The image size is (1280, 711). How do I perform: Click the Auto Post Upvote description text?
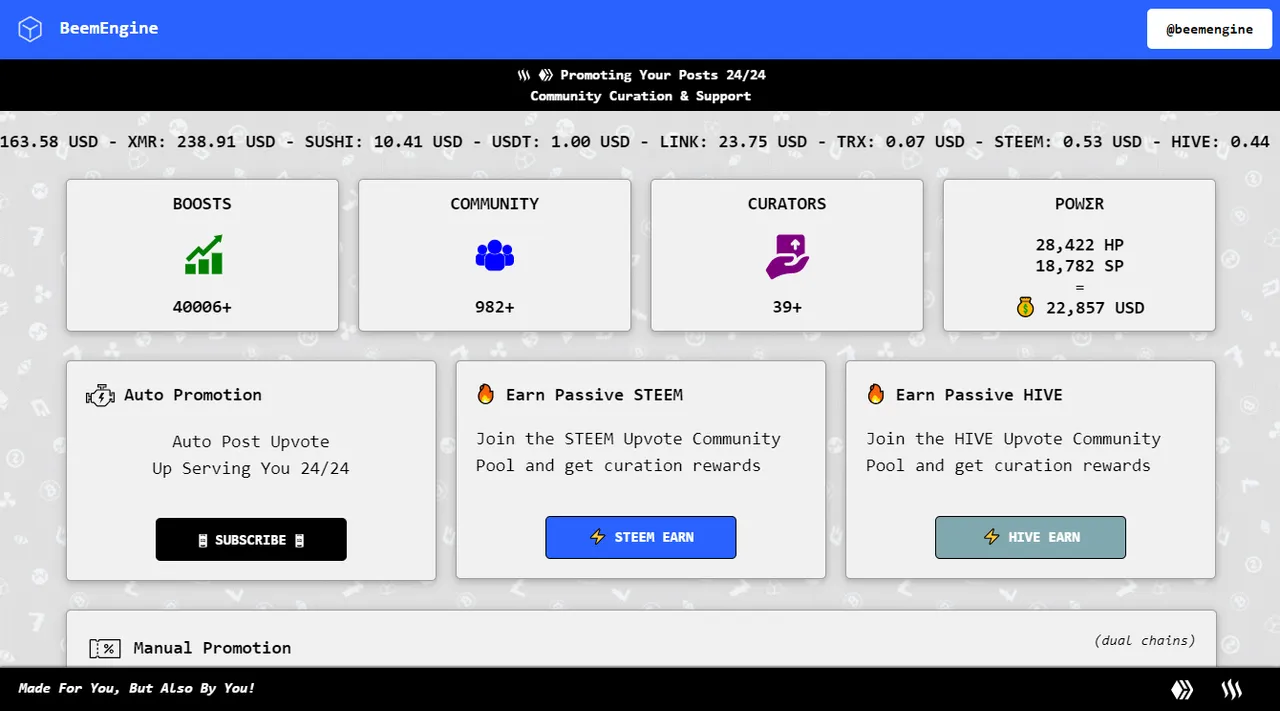coord(251,455)
